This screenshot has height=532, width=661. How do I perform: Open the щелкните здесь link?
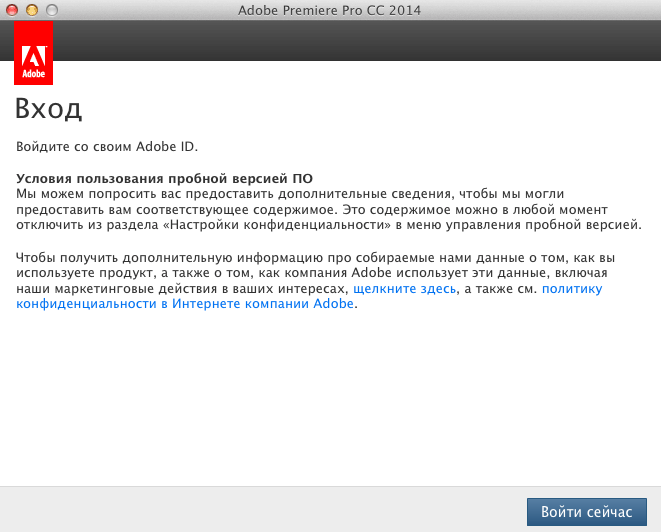404,289
